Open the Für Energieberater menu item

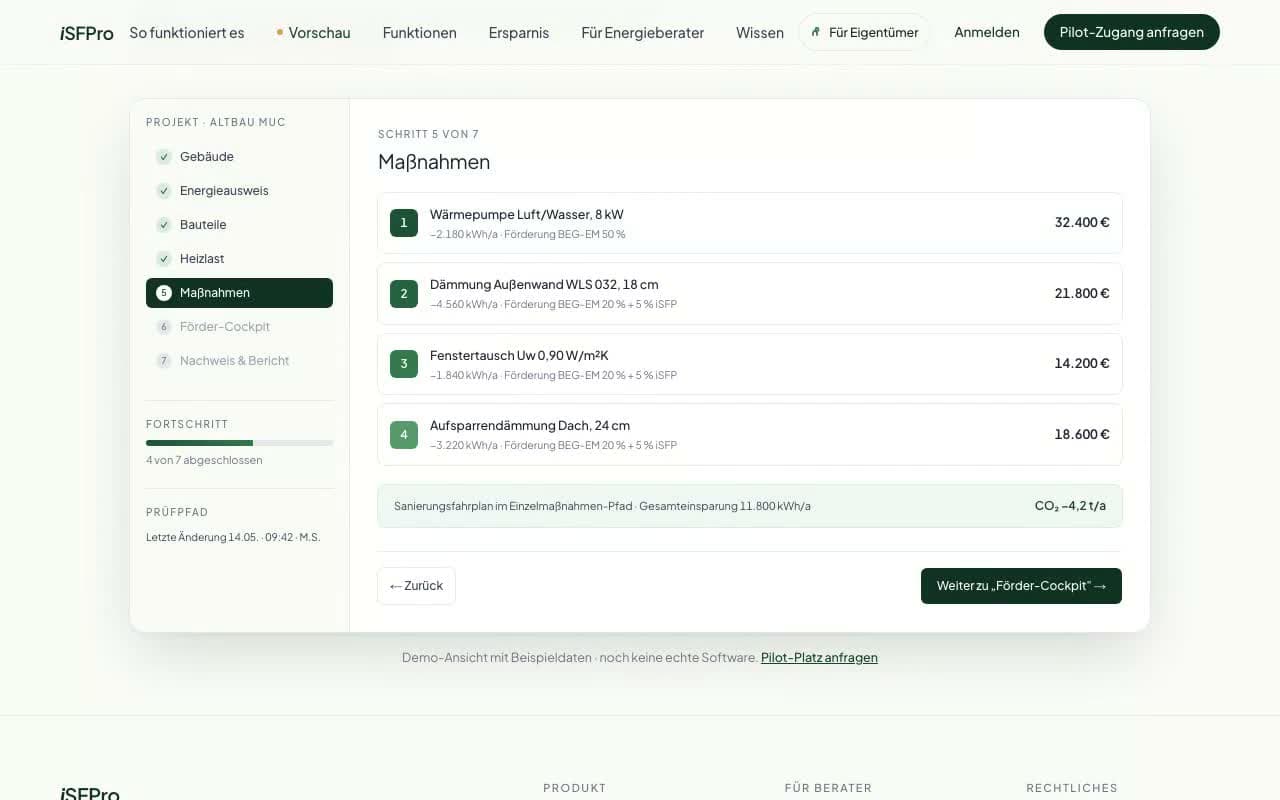click(642, 33)
